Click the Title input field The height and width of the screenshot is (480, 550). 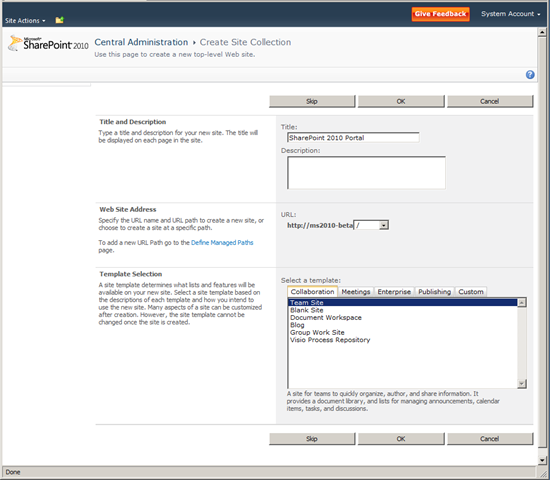(x=353, y=138)
